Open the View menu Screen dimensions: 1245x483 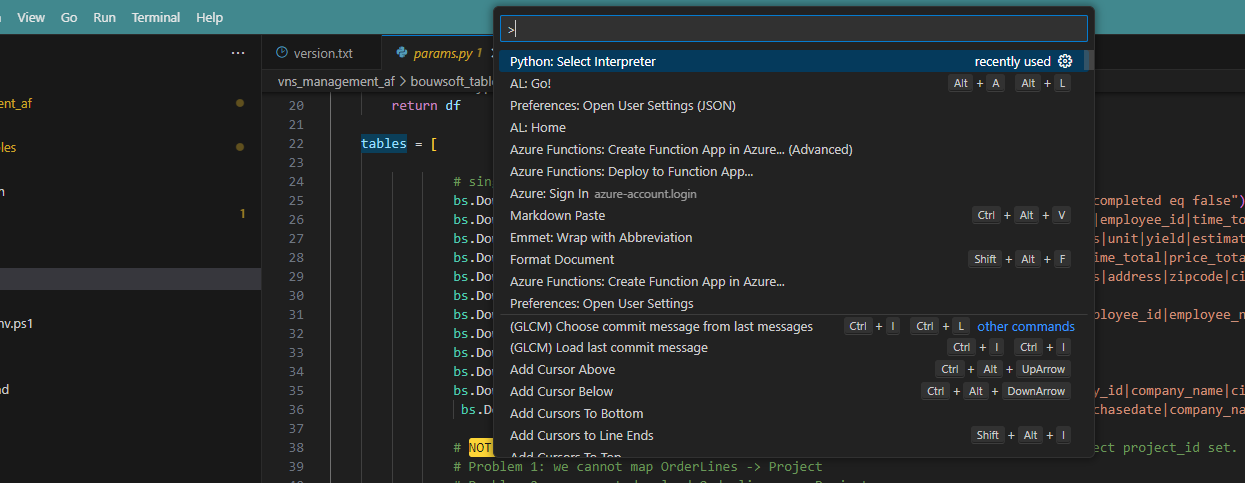(31, 18)
